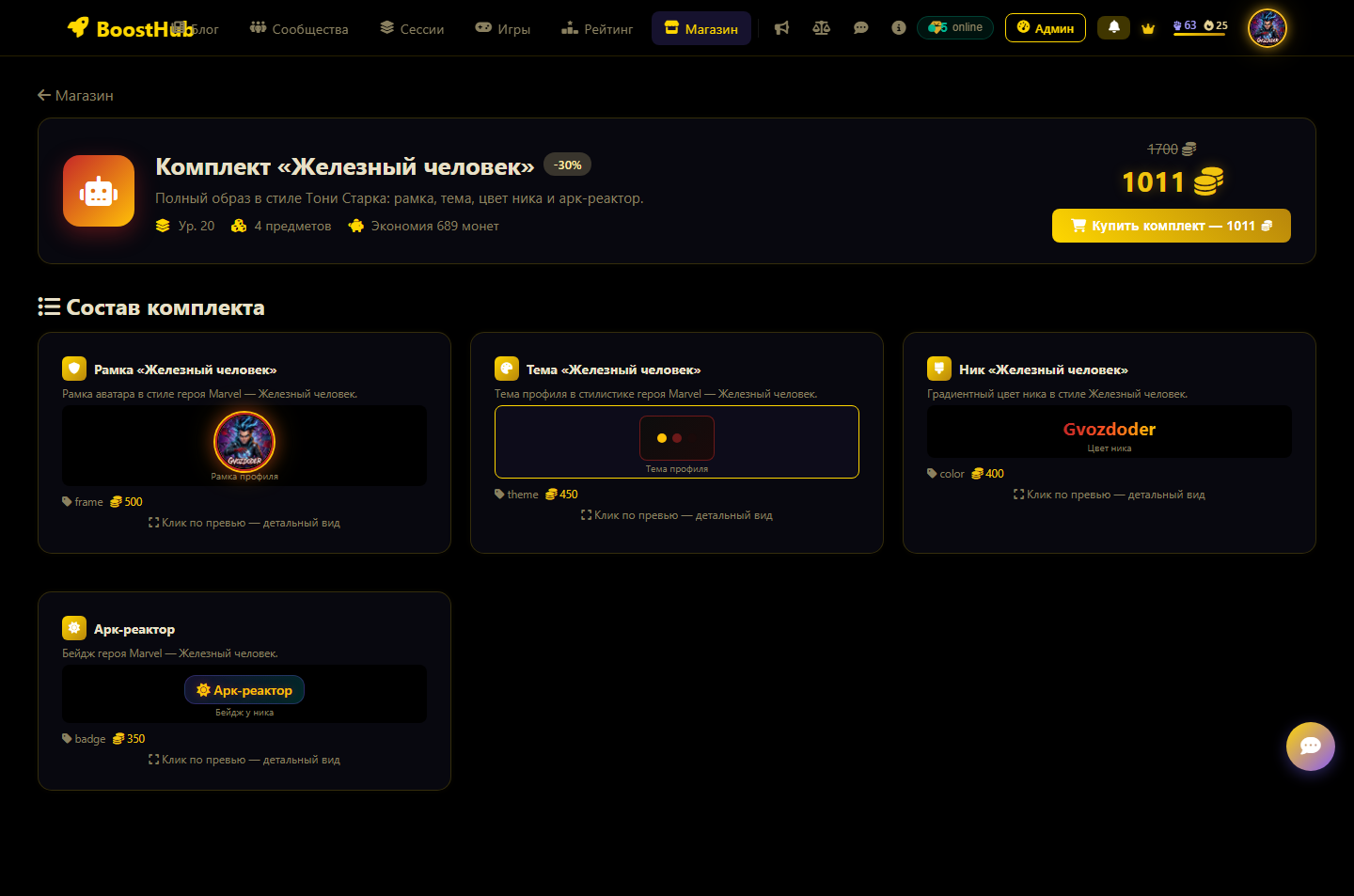Open the Iron Man frame avatar preview
Image resolution: width=1354 pixels, height=896 pixels.
(x=244, y=443)
